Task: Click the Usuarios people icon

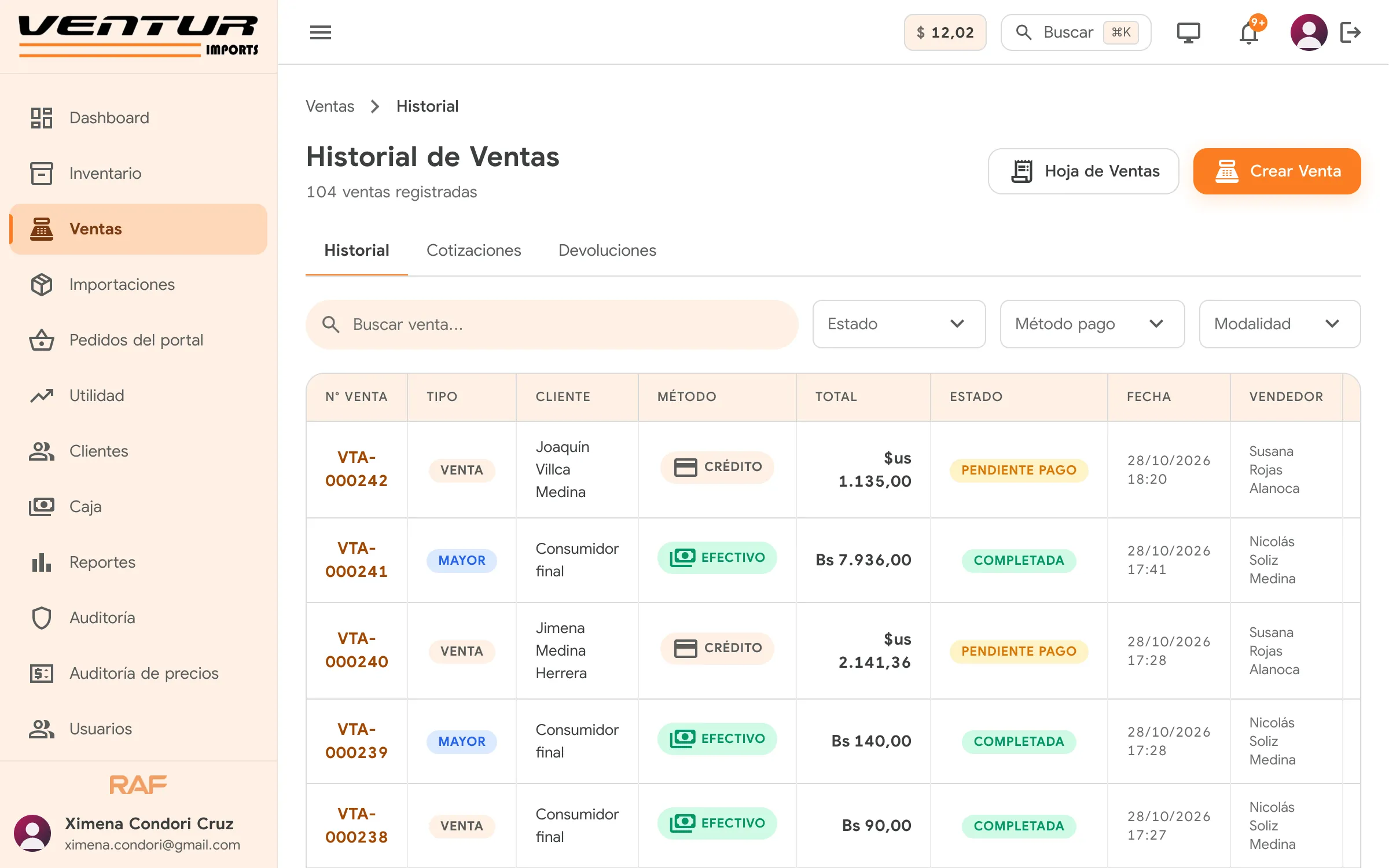Action: point(42,729)
